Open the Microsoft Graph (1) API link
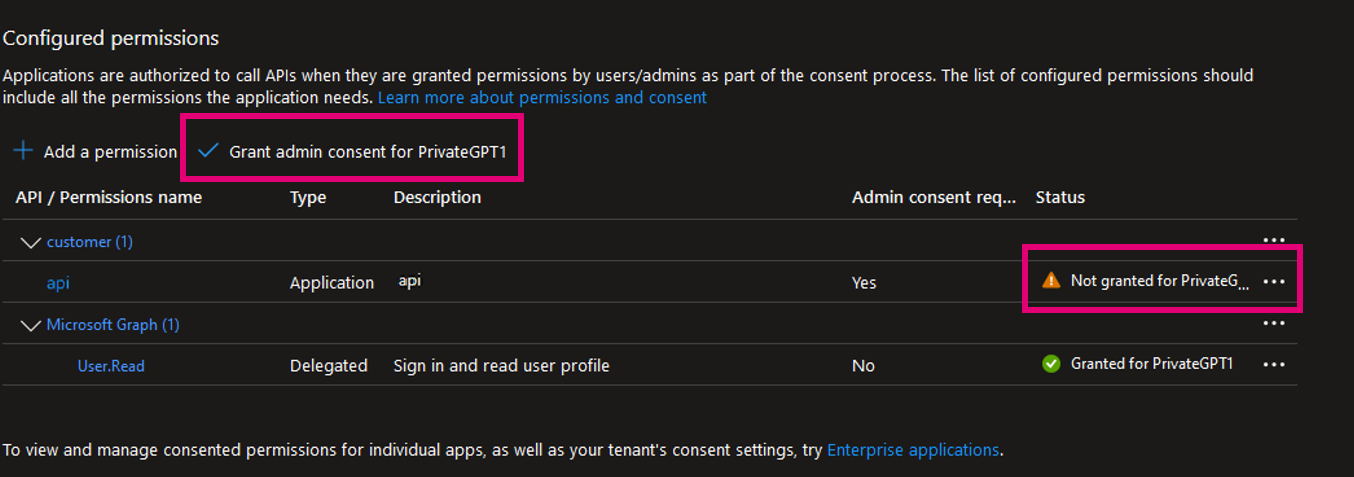Screen dimensions: 1354x477 click(113, 325)
